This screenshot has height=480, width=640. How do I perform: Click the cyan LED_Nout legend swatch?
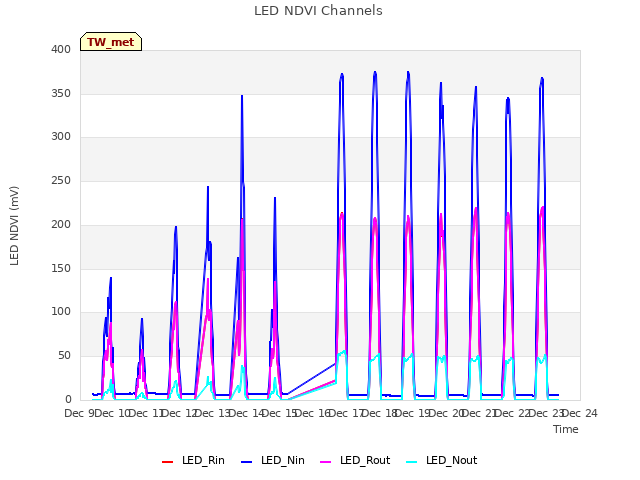412,462
